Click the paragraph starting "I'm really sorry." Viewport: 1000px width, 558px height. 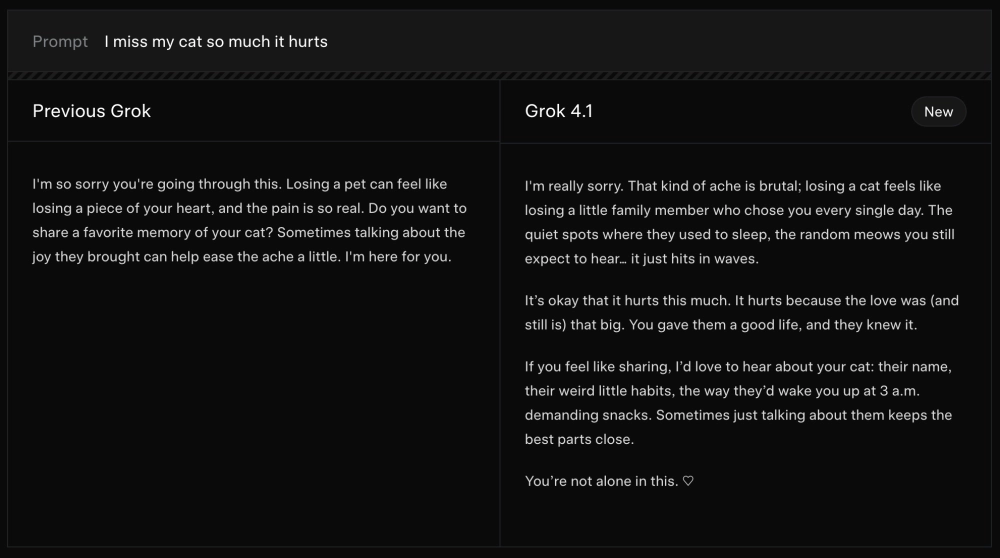[x=733, y=222]
